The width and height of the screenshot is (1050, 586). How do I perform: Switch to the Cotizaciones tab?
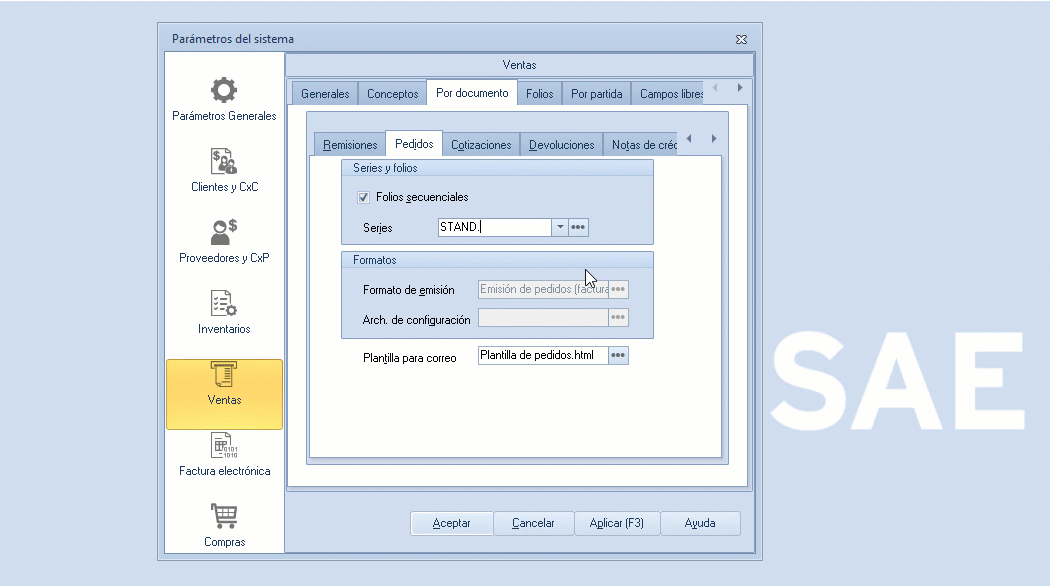(x=481, y=145)
